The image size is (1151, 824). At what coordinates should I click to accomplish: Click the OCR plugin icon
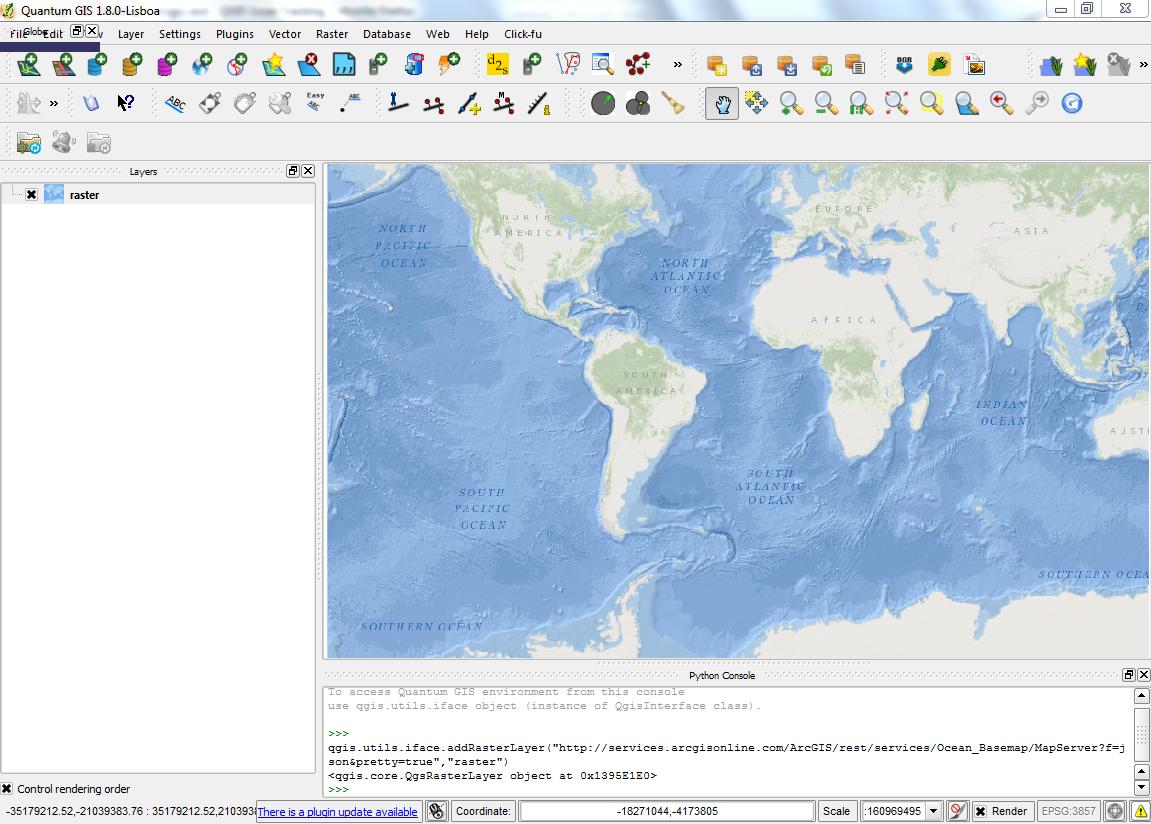pyautogui.click(x=904, y=65)
